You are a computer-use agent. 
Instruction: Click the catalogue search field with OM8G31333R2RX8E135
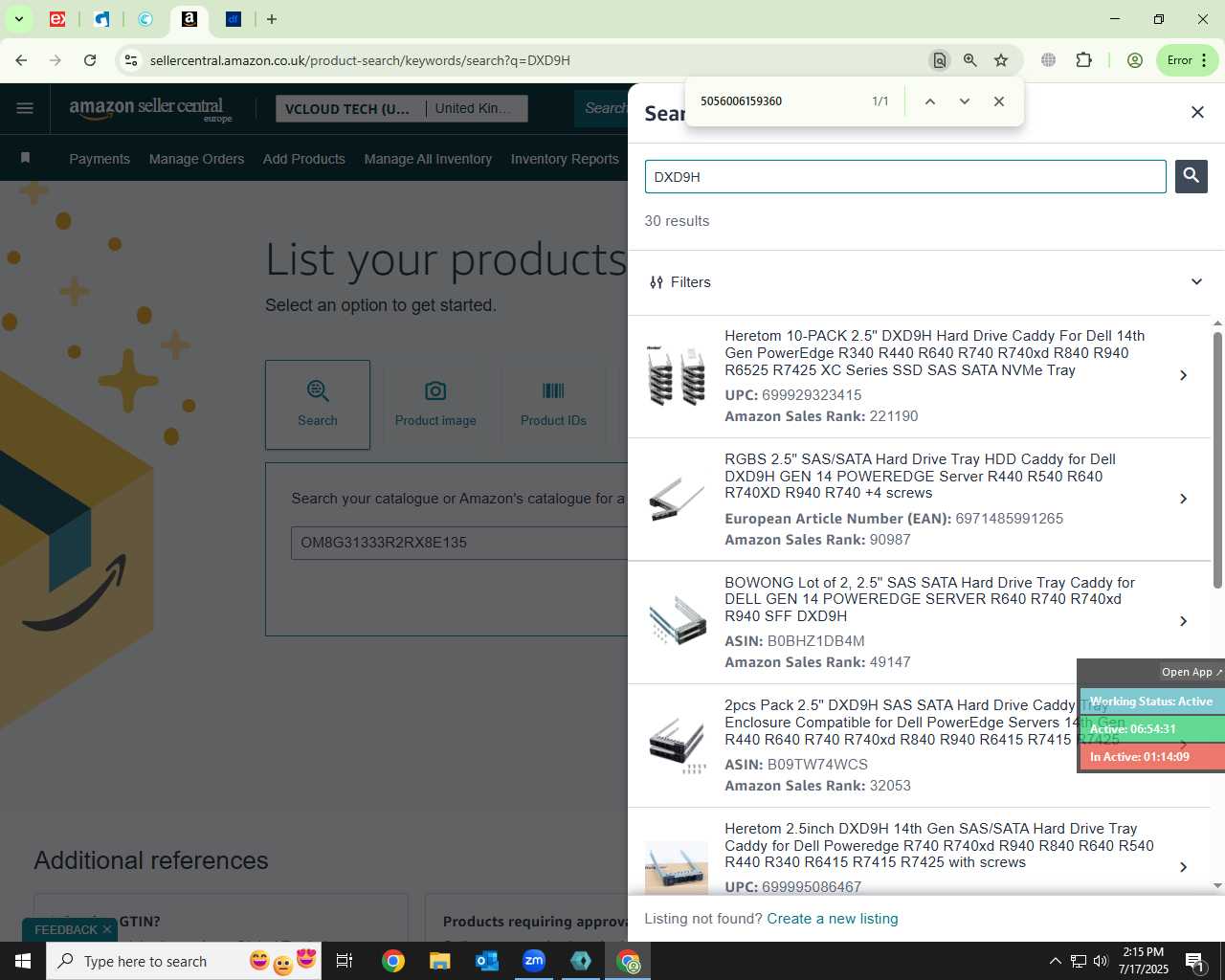[459, 543]
